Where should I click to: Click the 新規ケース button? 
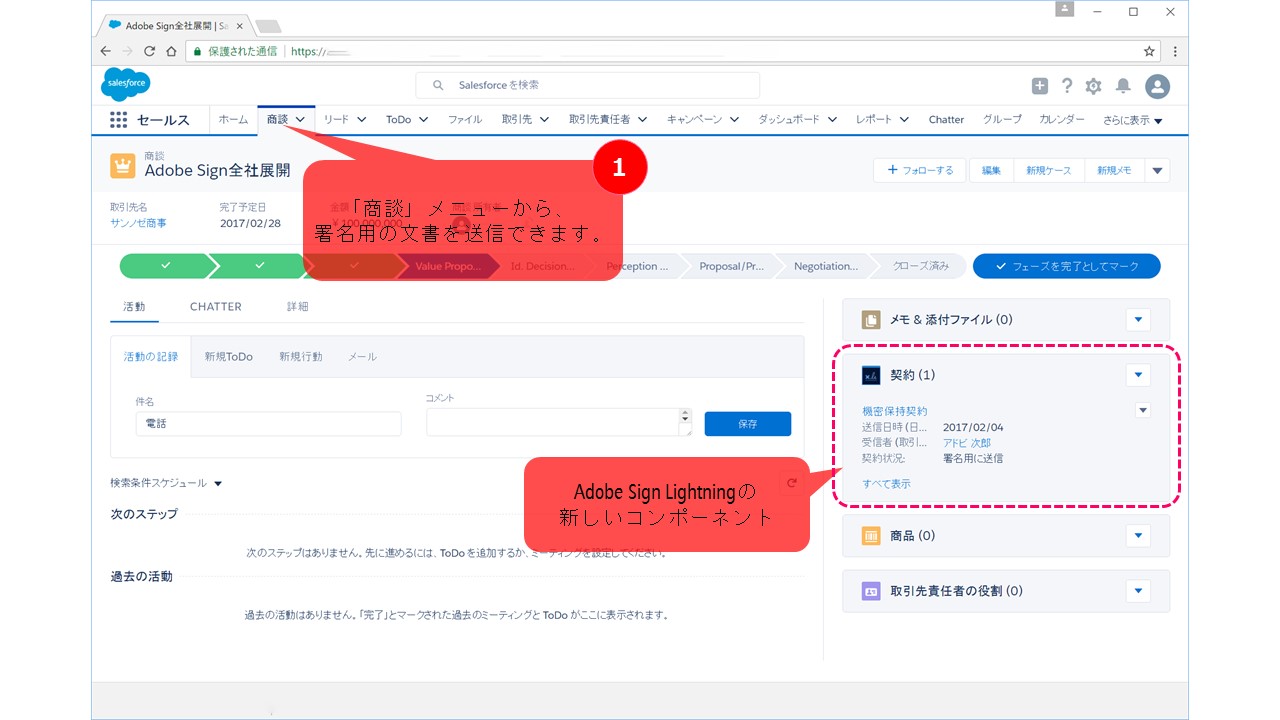click(x=1049, y=171)
